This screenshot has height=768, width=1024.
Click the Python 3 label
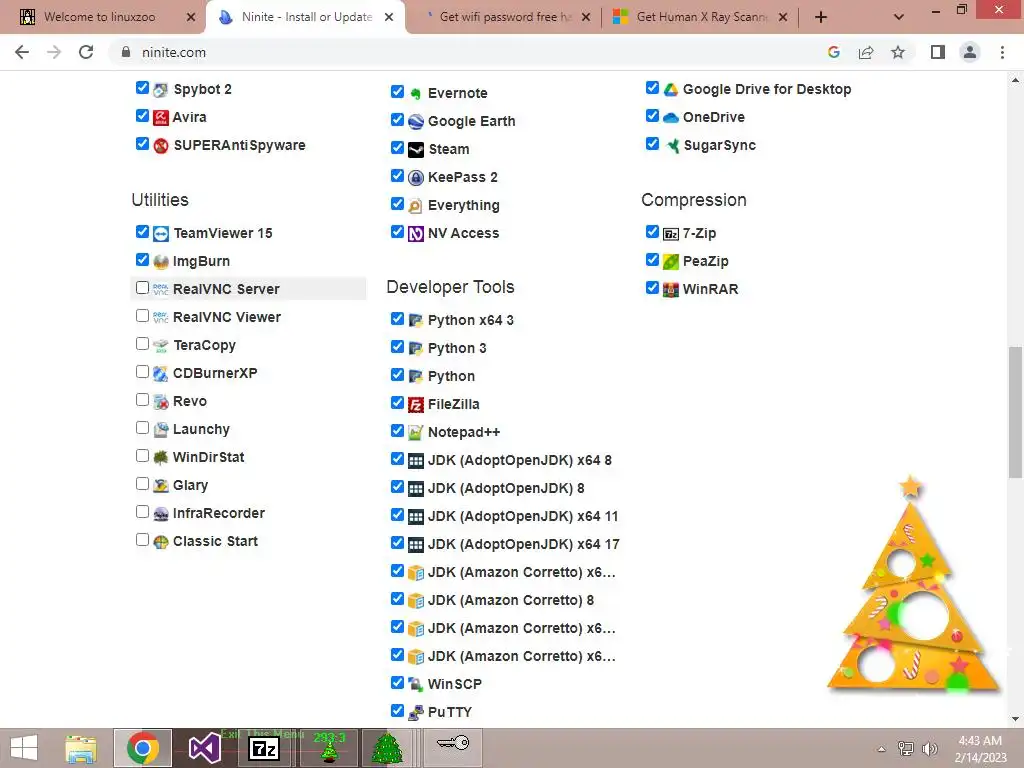tap(457, 349)
